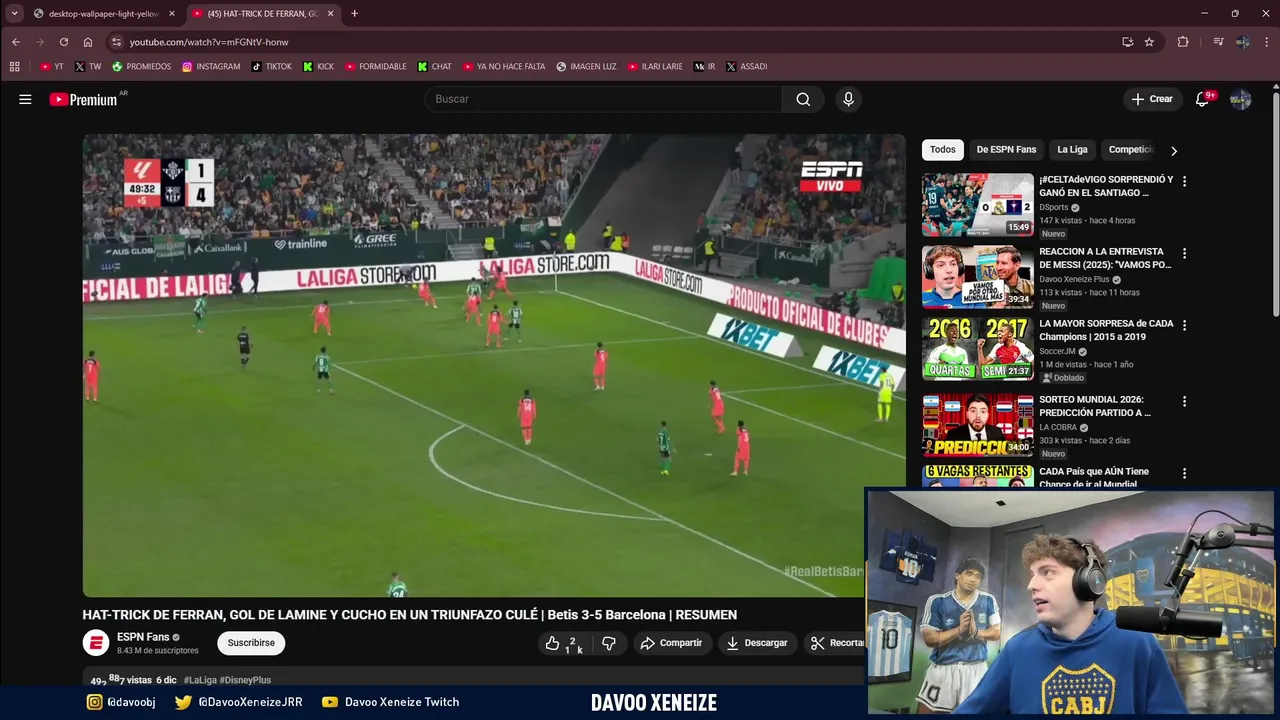
Task: Select the Todos filter chip
Action: [x=942, y=150]
